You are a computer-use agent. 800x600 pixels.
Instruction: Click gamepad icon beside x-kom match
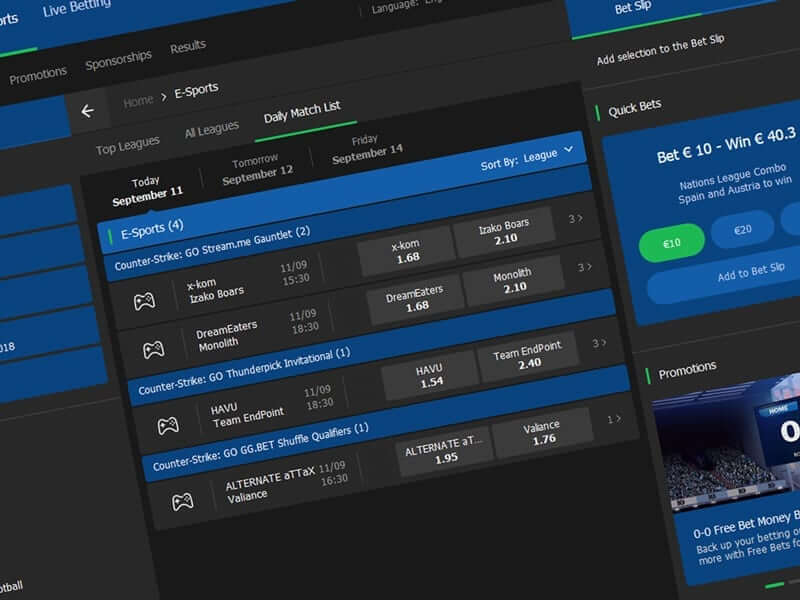click(144, 301)
